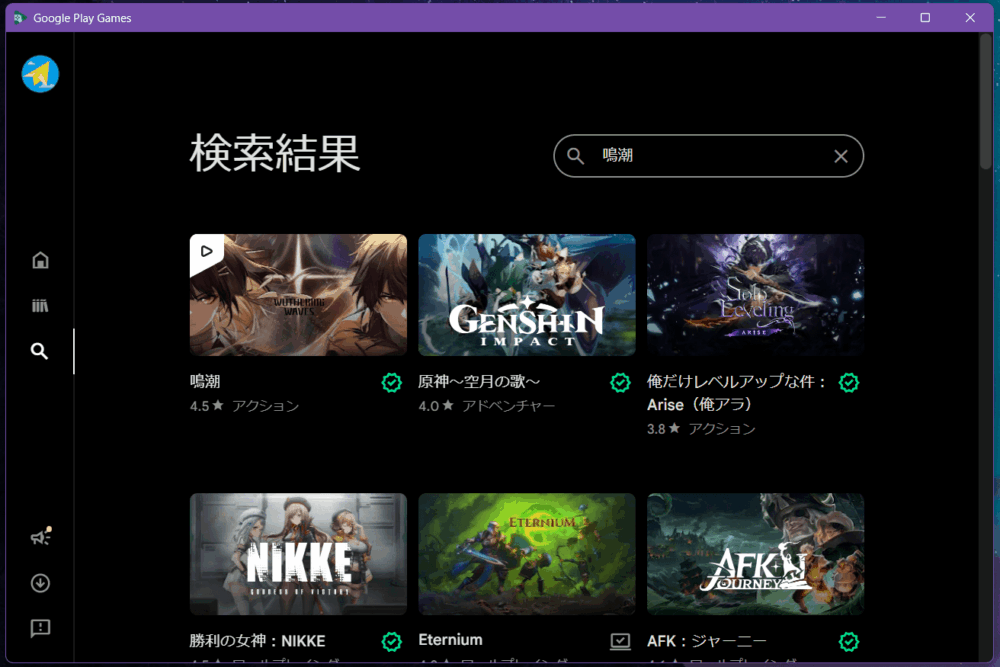
Task: Clear the search field with X
Action: pyautogui.click(x=841, y=156)
